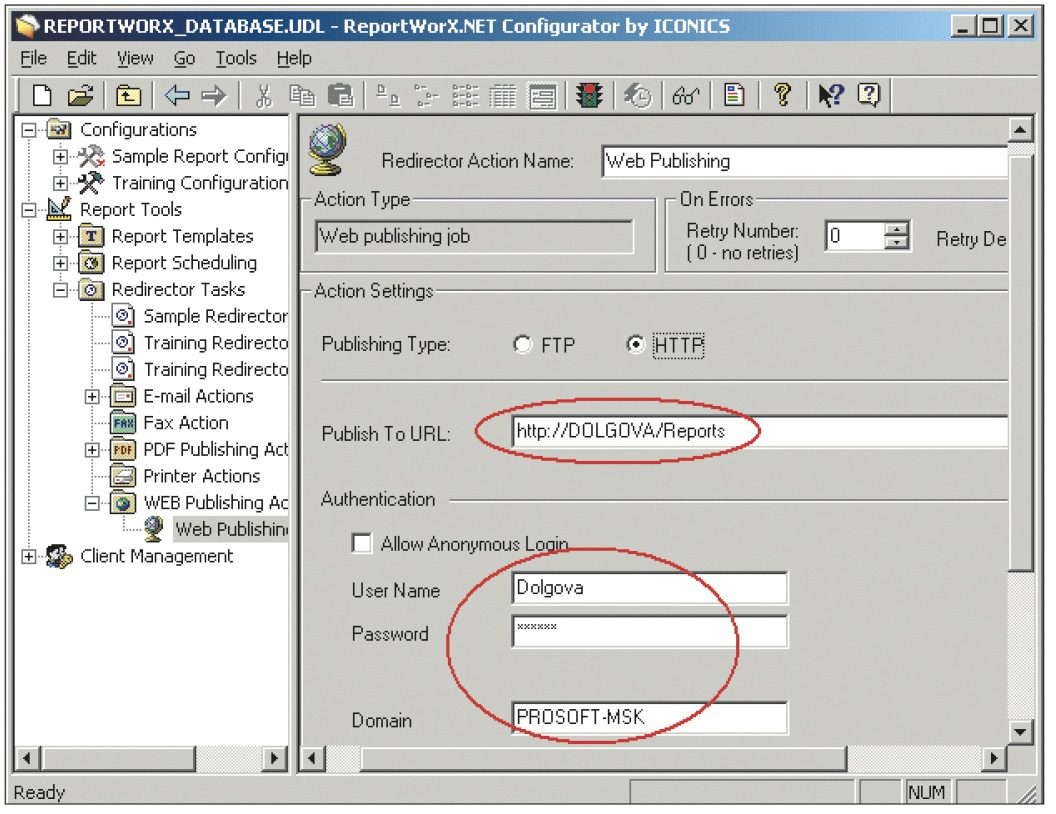1056x814 pixels.
Task: Click the New document toolbar icon
Action: pyautogui.click(x=42, y=96)
